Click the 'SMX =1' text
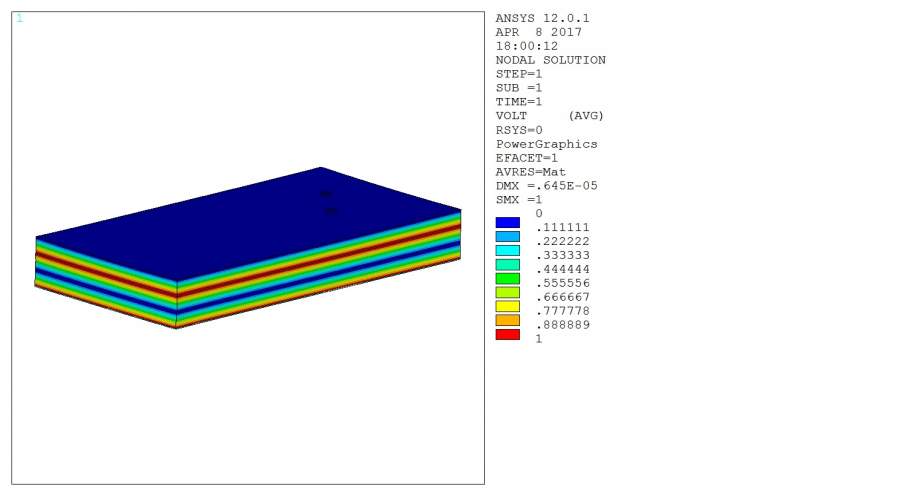This screenshot has height=496, width=900. pos(519,199)
